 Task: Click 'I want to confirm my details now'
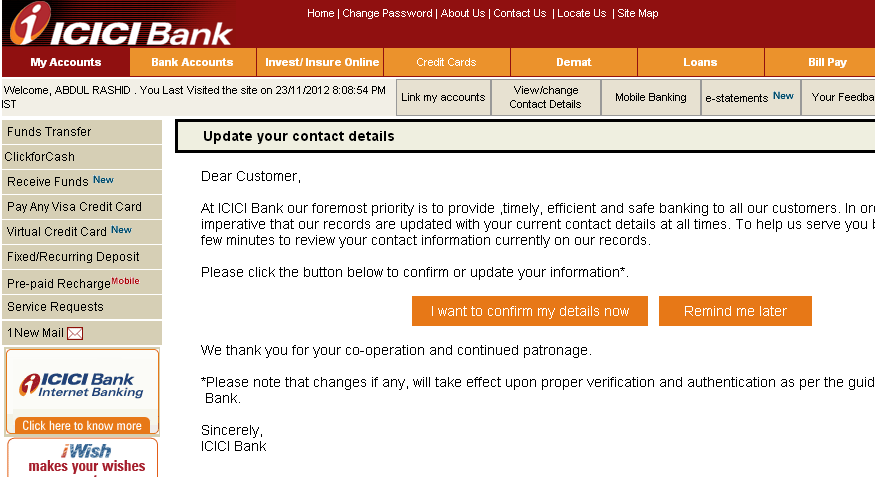click(x=530, y=311)
